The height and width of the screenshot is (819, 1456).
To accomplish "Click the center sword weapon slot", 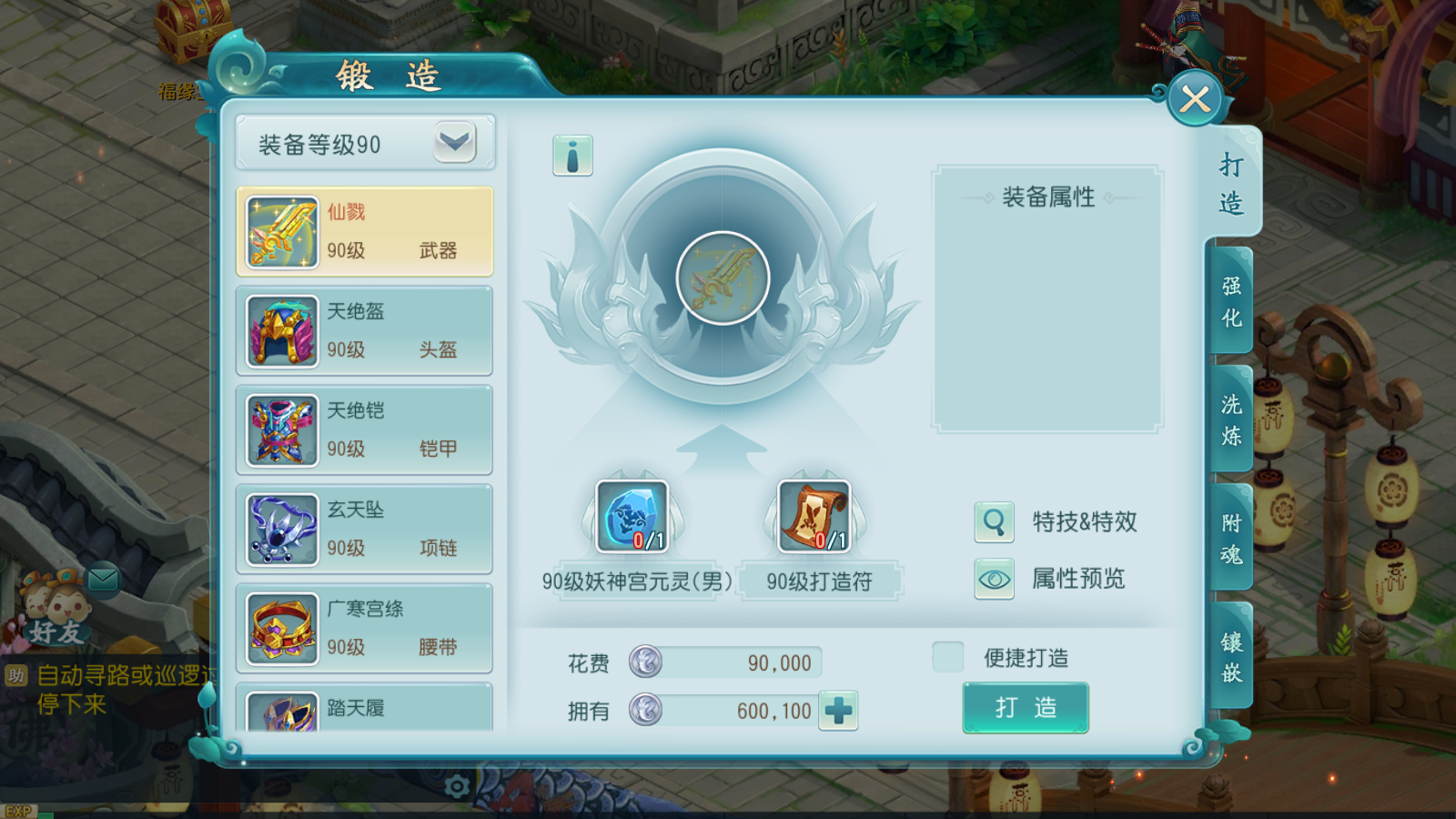I will click(723, 278).
